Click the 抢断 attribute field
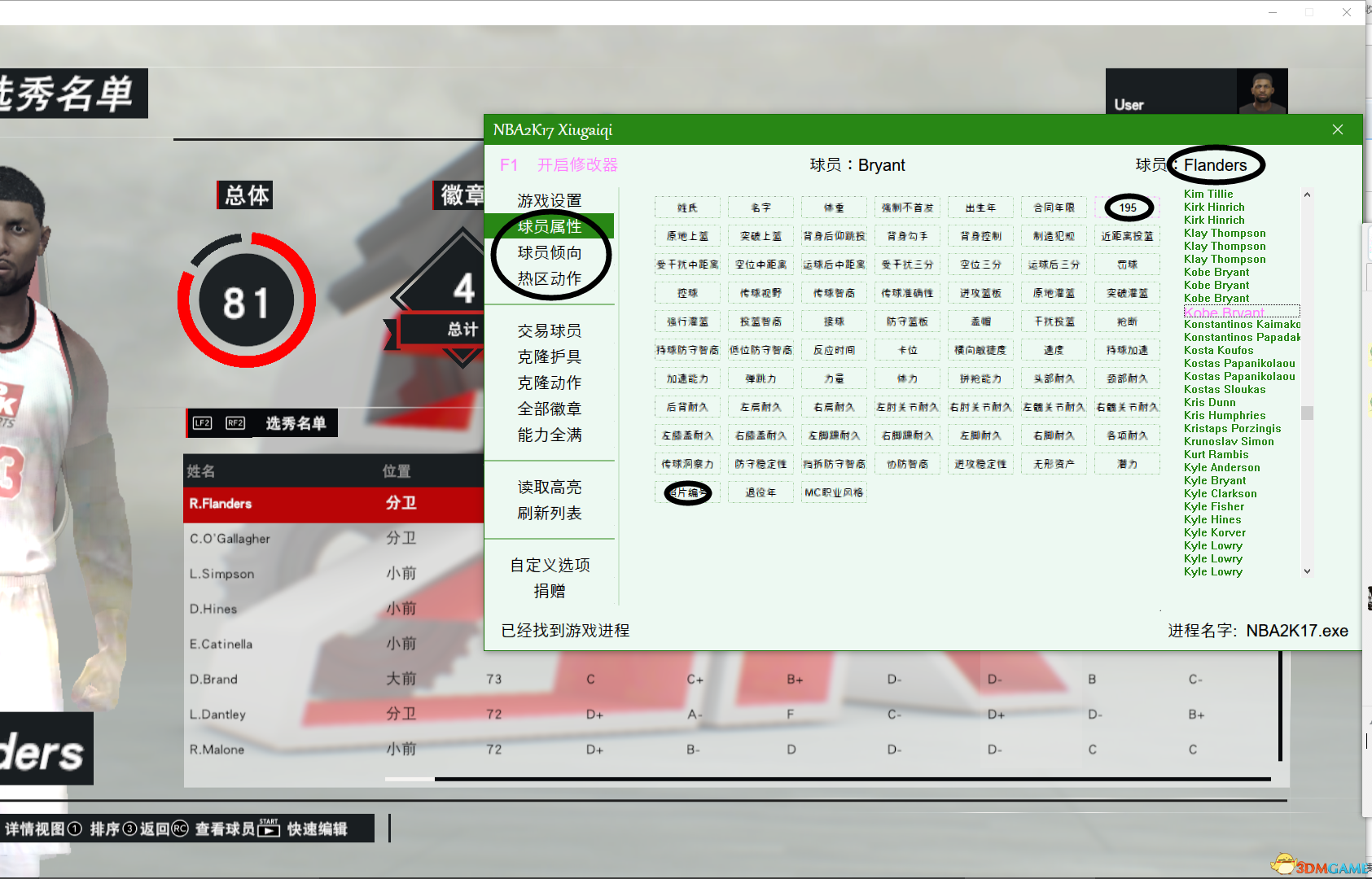Screen dimensions: 1372x879 1127,321
